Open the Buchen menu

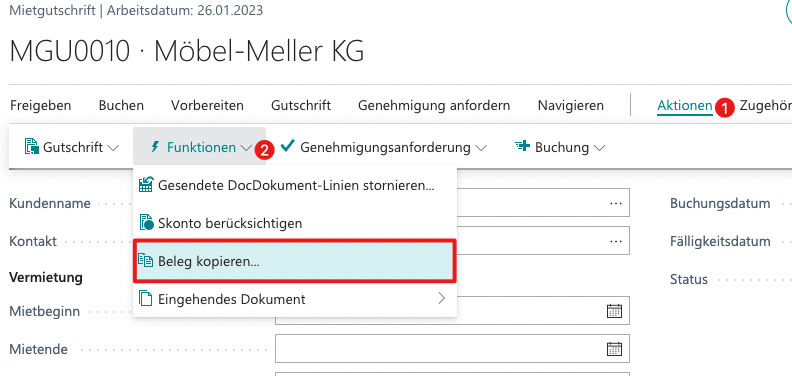click(x=121, y=106)
